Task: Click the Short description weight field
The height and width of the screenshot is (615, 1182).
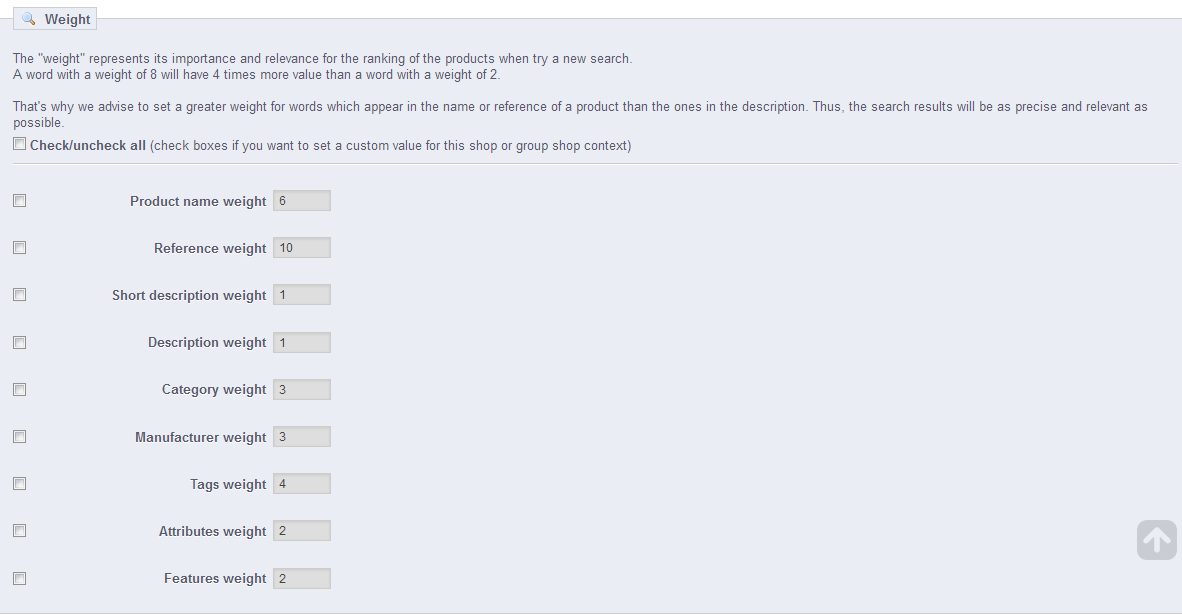Action: pyautogui.click(x=301, y=295)
